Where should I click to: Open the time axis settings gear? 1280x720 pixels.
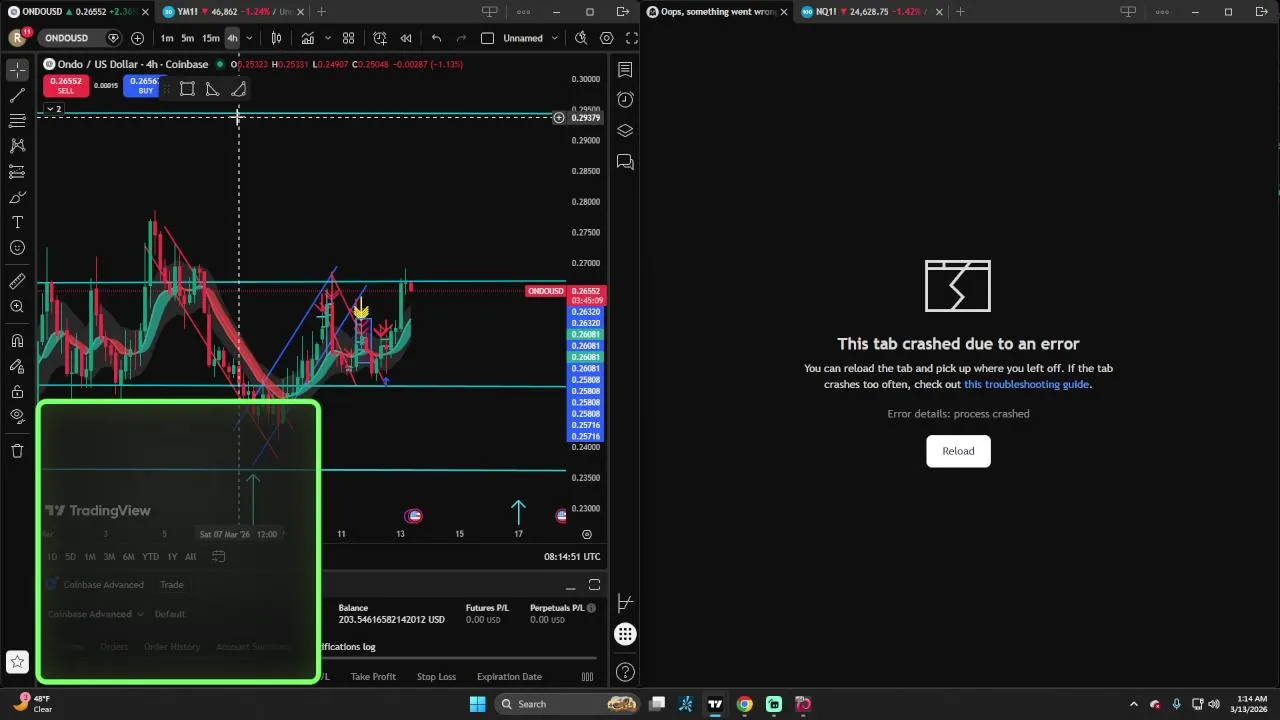click(x=587, y=534)
